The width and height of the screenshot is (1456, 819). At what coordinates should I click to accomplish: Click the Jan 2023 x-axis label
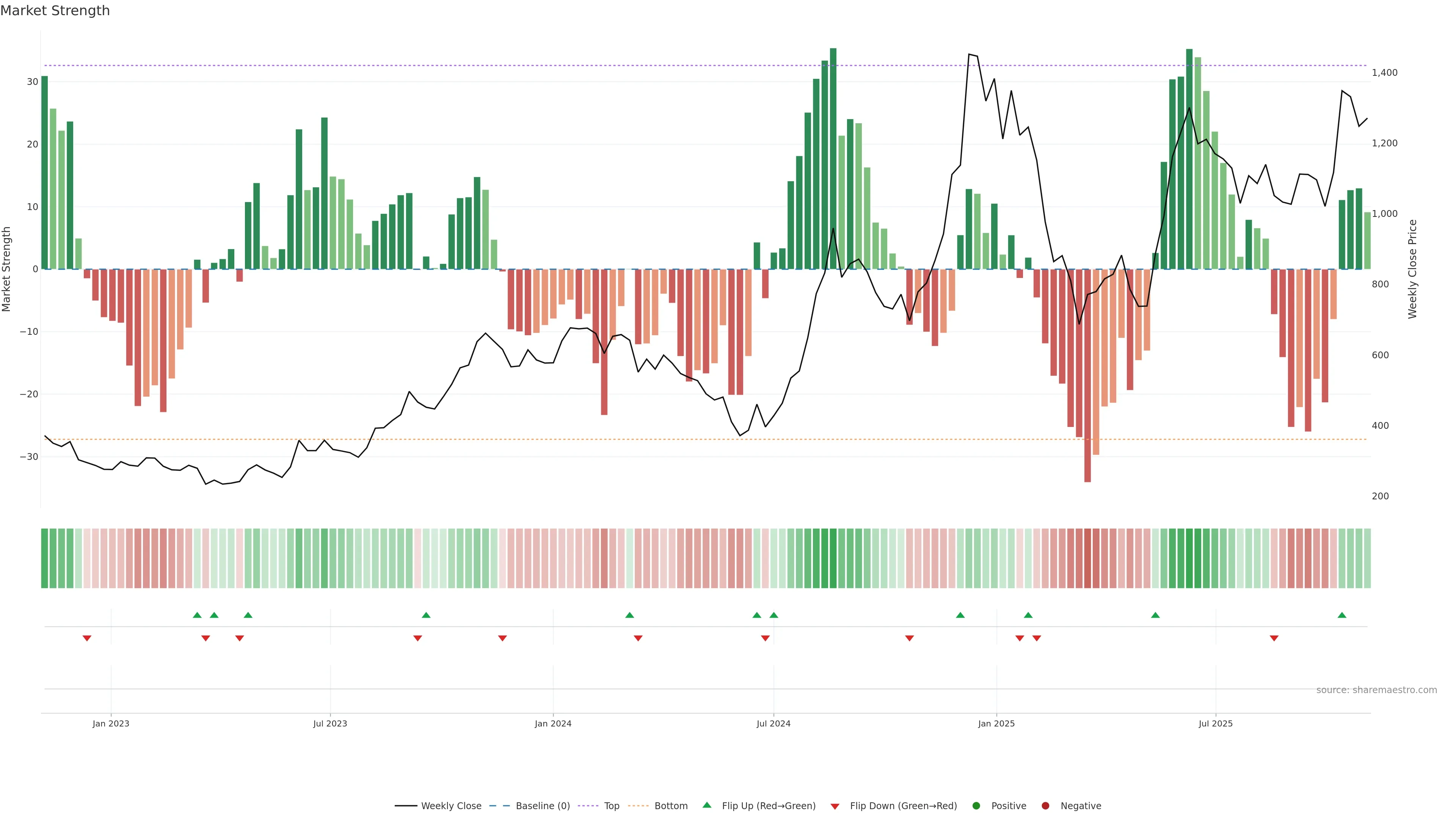[111, 723]
